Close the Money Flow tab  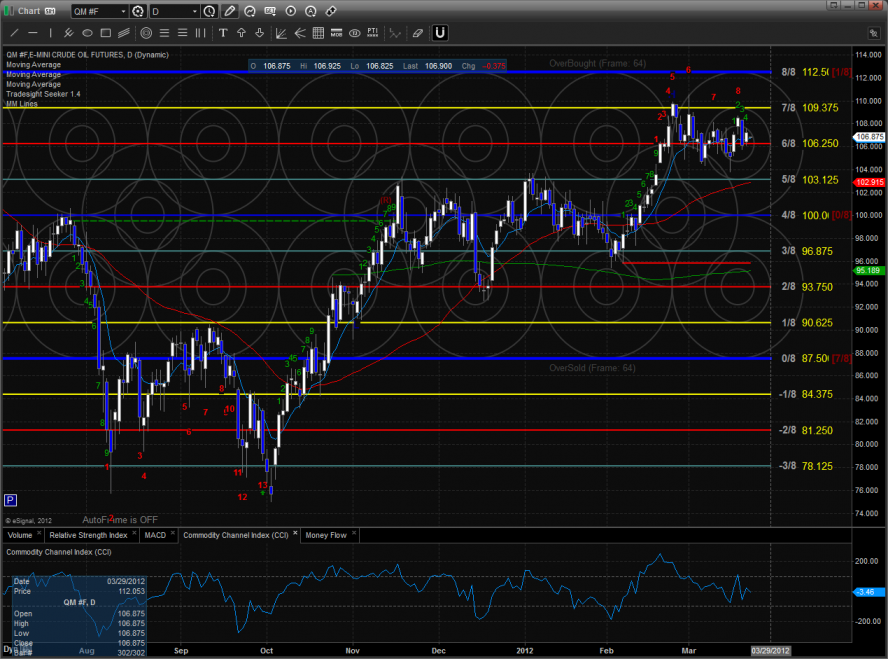pyautogui.click(x=354, y=535)
